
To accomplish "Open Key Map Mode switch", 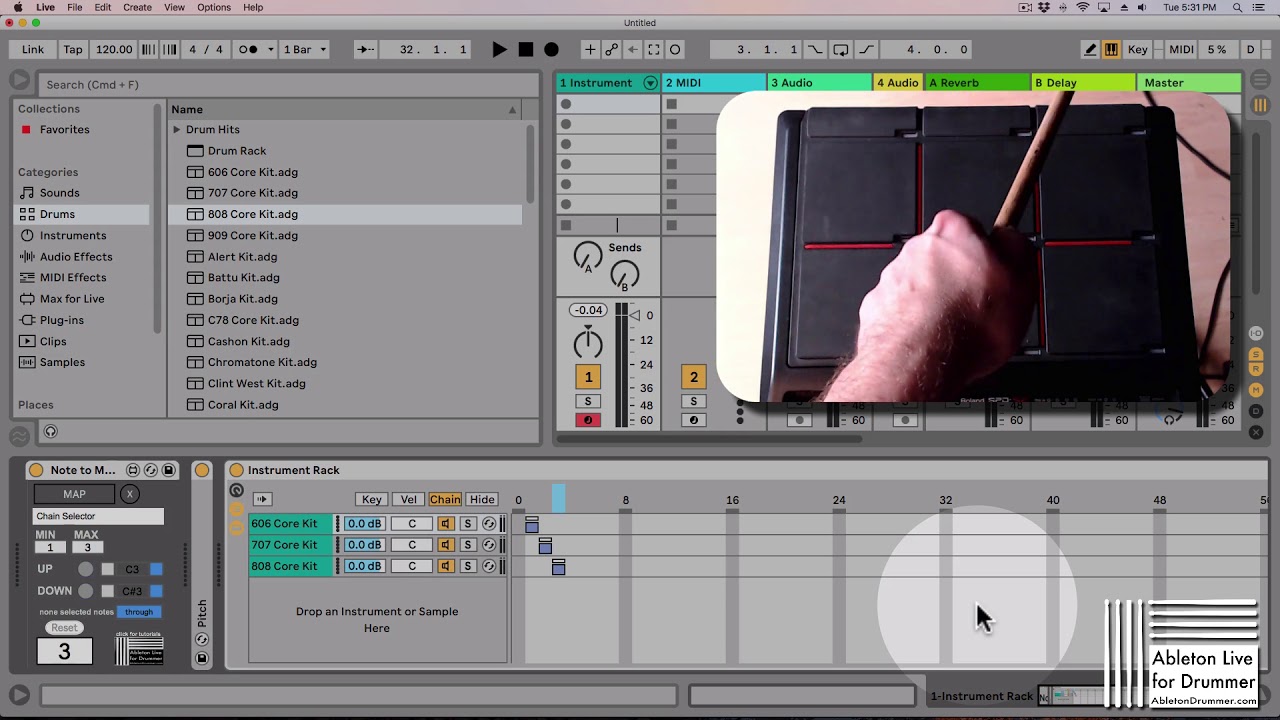I will click(1138, 49).
